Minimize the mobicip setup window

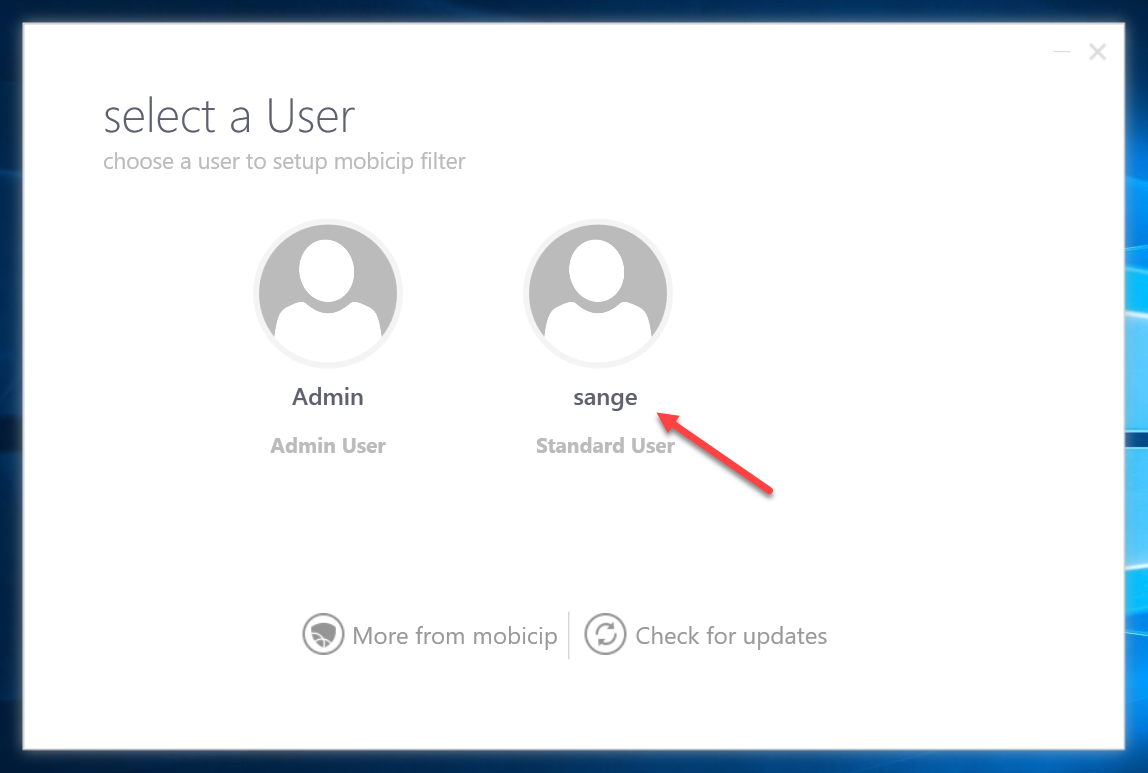tap(1062, 52)
